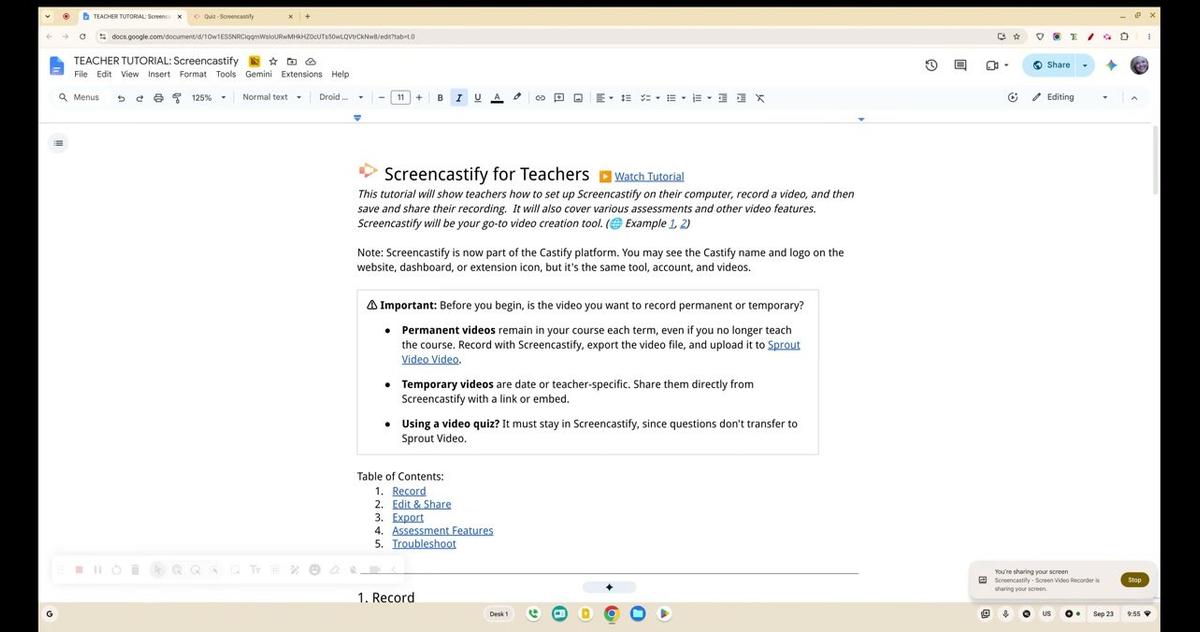Toggle the embedded webcam in Screencastify bar
The height and width of the screenshot is (632, 1200).
point(374,570)
